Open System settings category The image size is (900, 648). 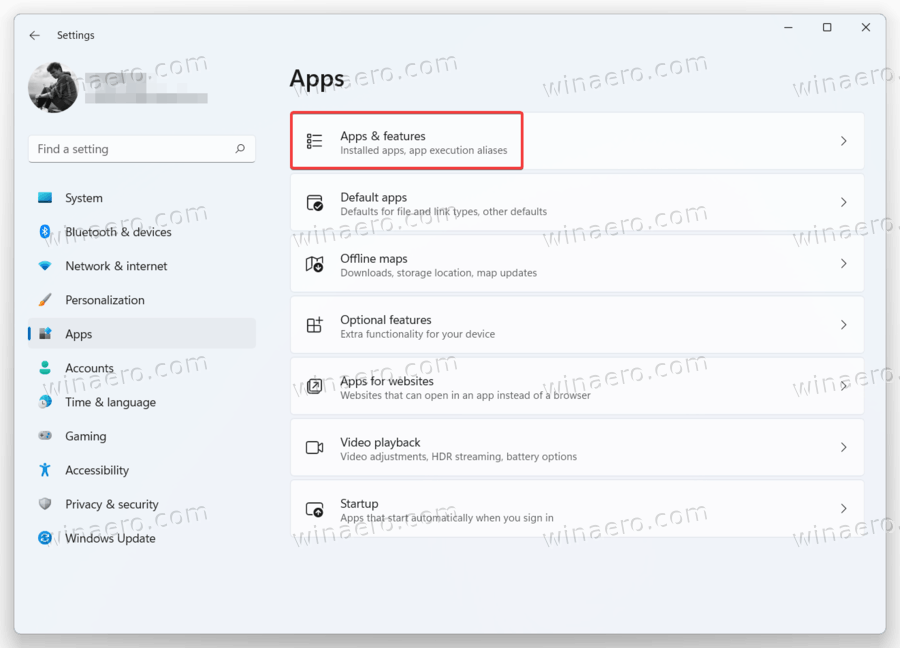142,198
